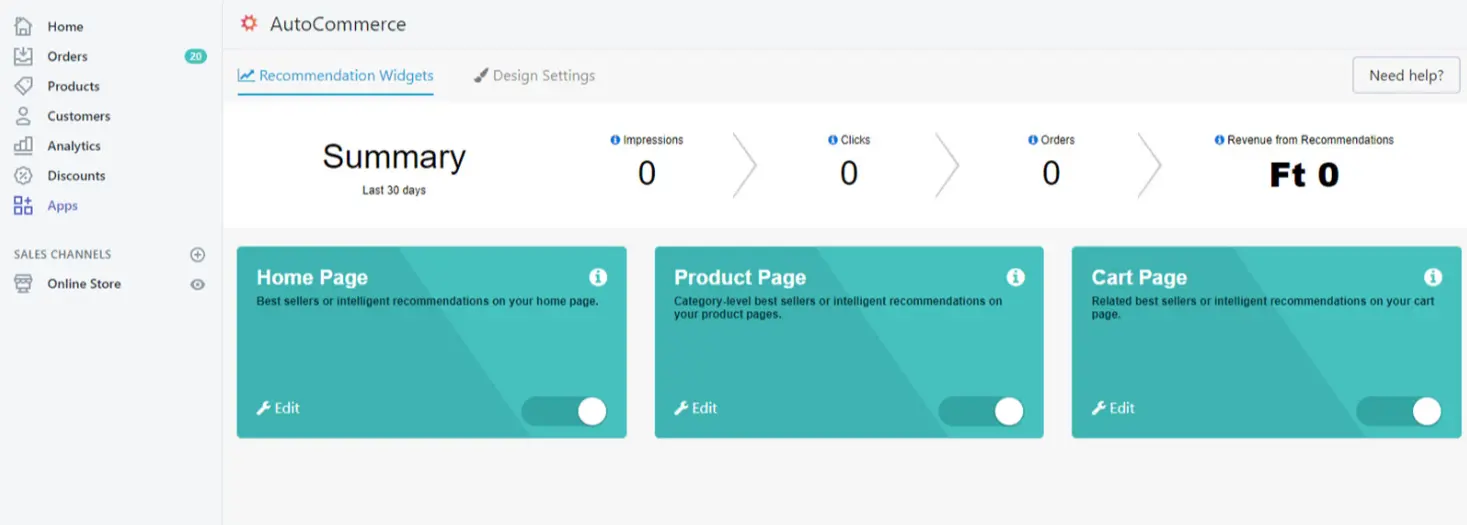This screenshot has height=525, width=1467.
Task: Click the Product Page card info icon
Action: click(x=1015, y=277)
